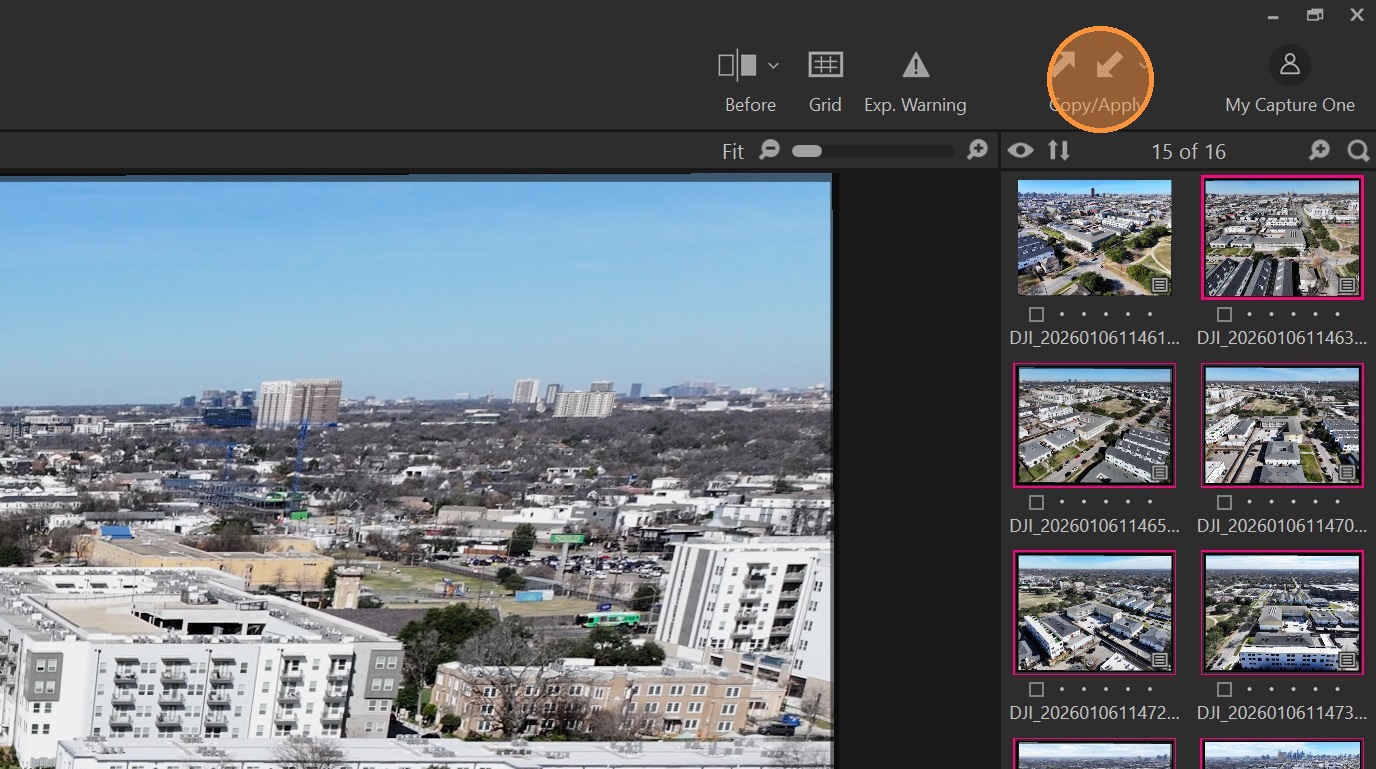Select thumbnail DJI_2026010611461
Image resolution: width=1376 pixels, height=769 pixels.
(1094, 237)
